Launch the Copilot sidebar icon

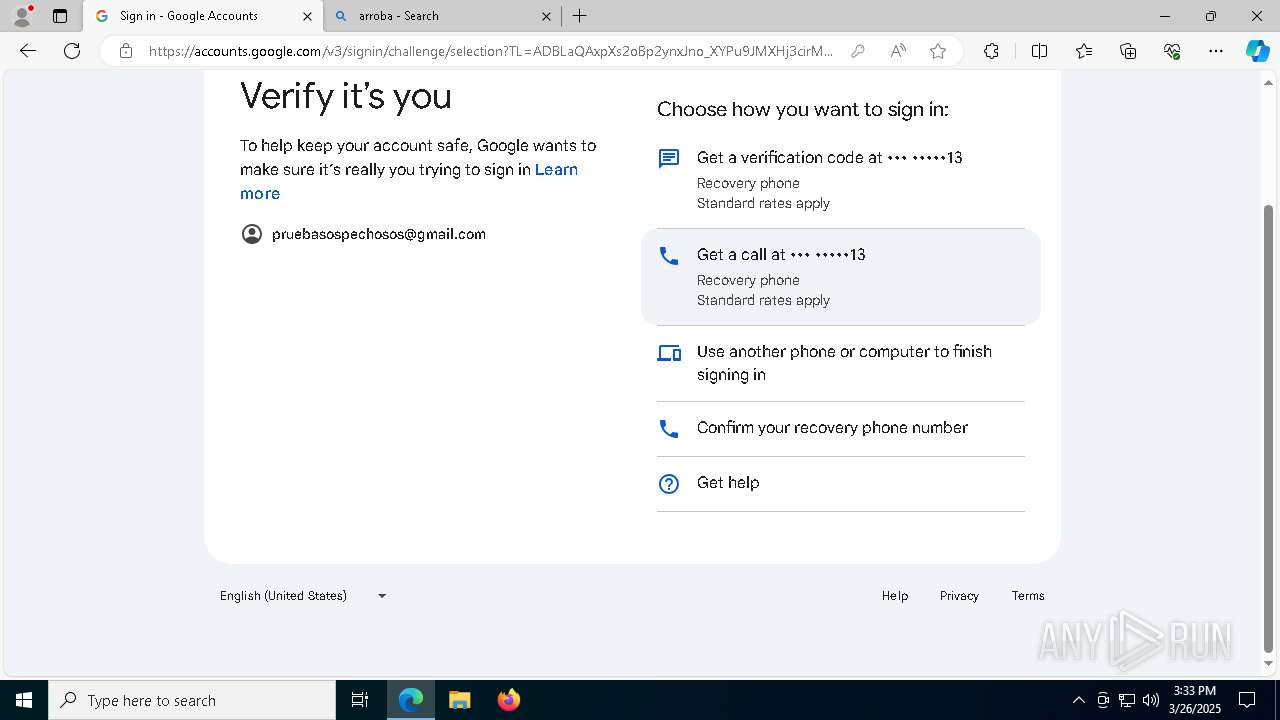[1257, 51]
